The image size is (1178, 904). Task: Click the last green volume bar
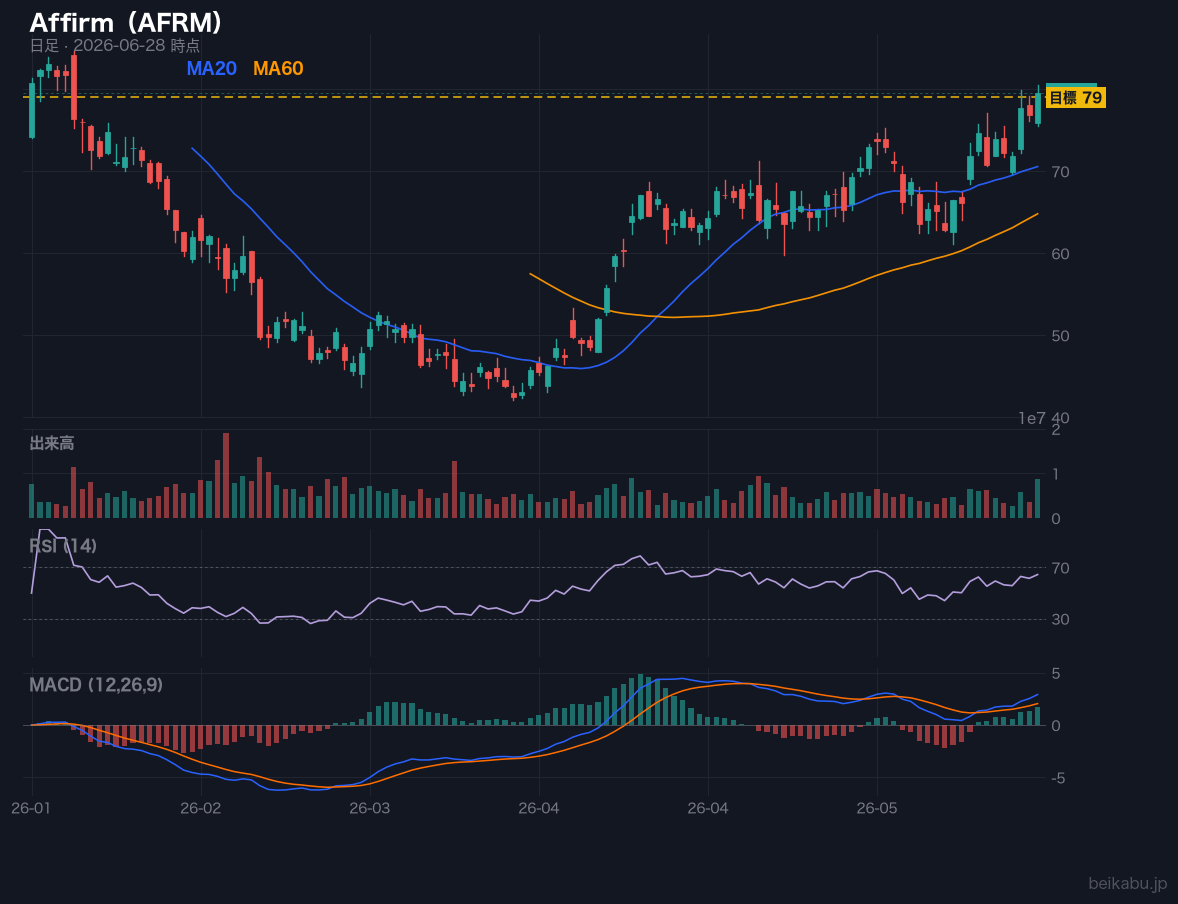[x=1038, y=499]
